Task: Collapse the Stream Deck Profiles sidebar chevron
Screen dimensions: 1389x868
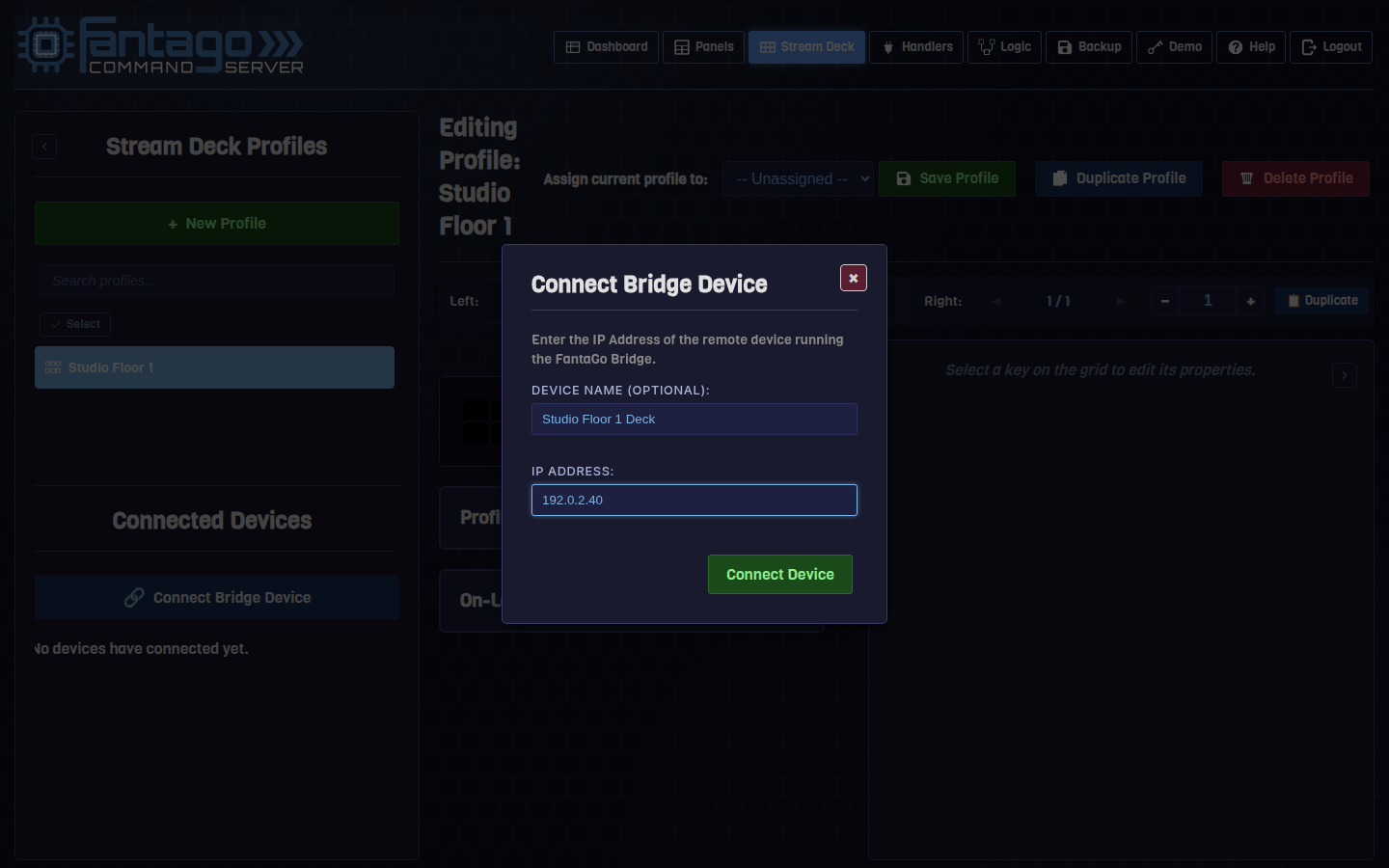Action: 44,147
